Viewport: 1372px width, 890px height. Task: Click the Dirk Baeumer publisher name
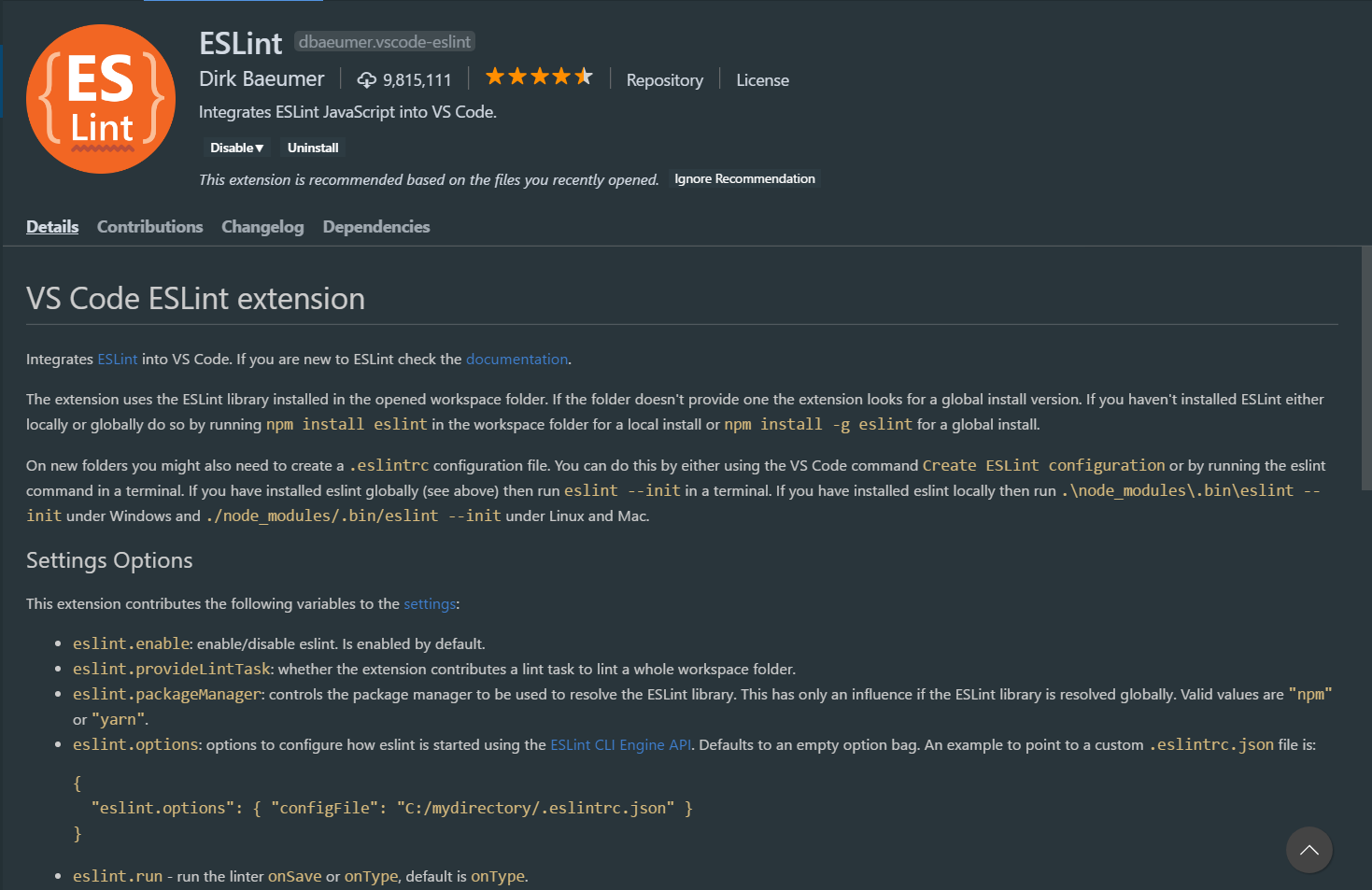262,79
